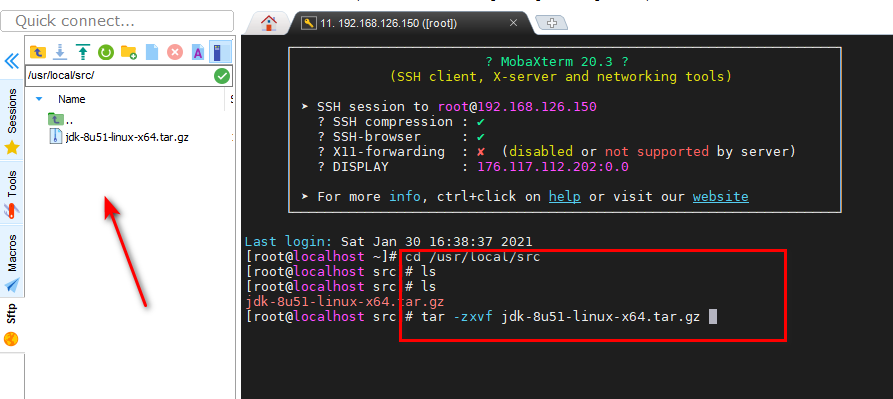
Task: Create a new folder with folder-plus icon
Action: click(129, 52)
